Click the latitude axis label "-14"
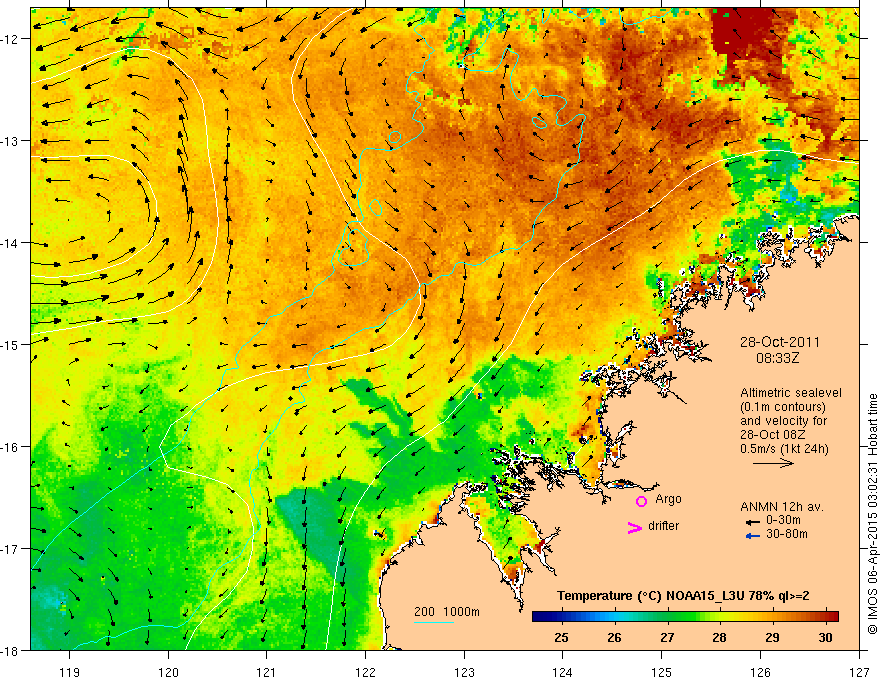880x680 pixels. (x=11, y=243)
